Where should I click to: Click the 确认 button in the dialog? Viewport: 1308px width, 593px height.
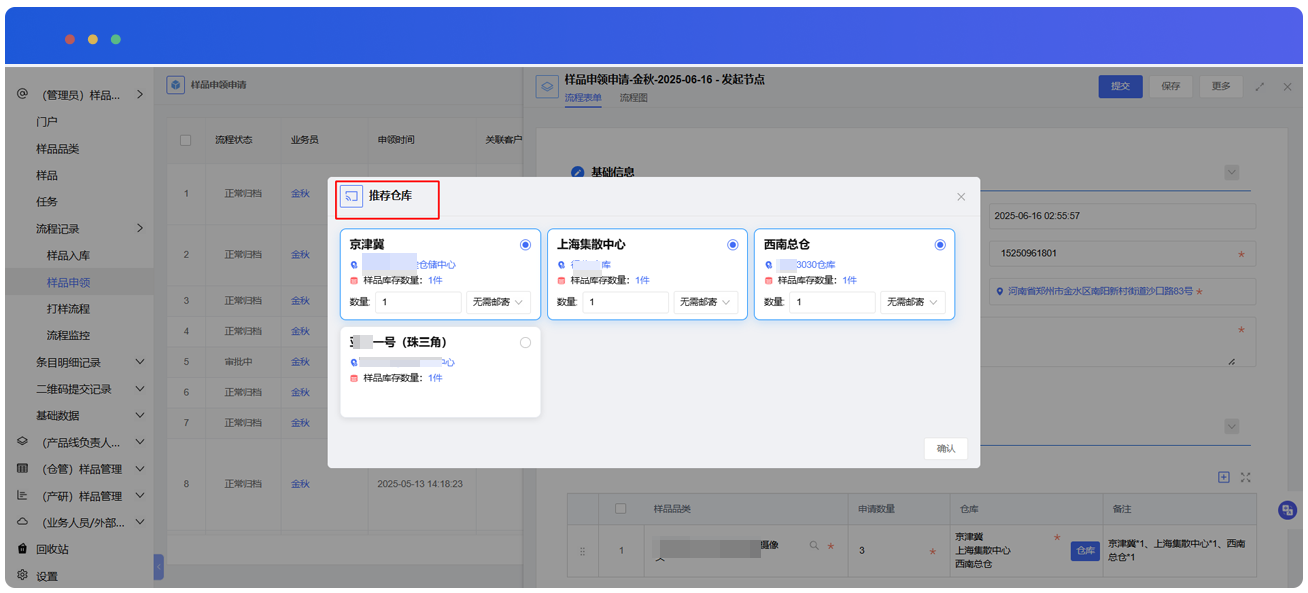945,449
